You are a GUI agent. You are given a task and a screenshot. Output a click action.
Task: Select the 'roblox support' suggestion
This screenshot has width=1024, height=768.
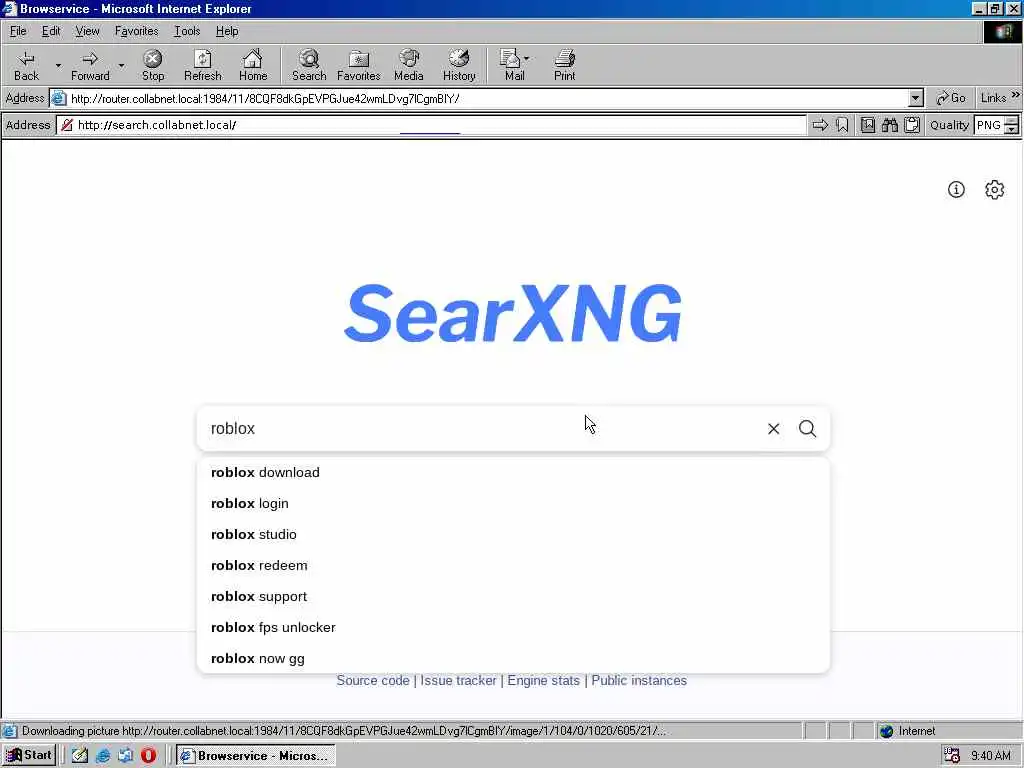(513, 596)
